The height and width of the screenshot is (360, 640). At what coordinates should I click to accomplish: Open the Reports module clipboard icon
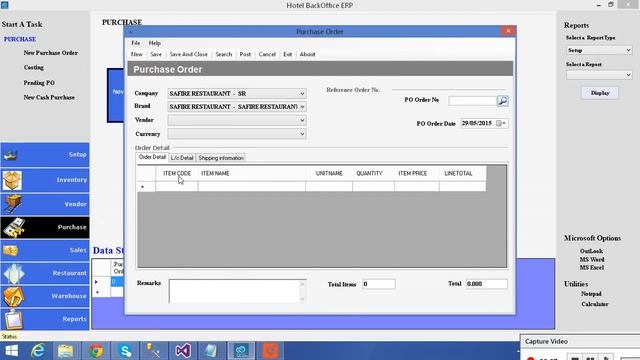click(13, 319)
